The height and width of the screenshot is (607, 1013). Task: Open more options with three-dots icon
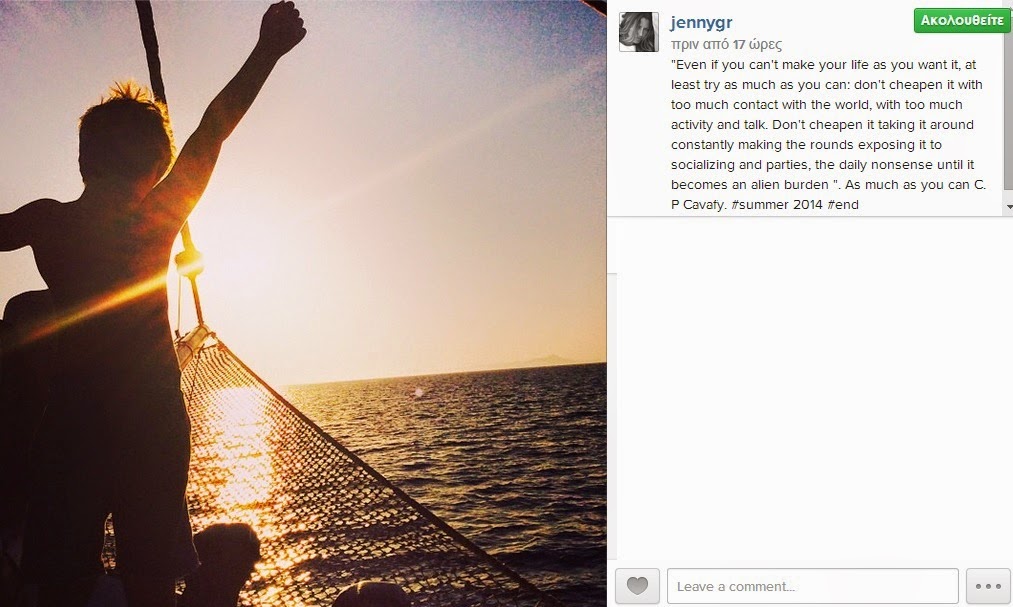[988, 586]
